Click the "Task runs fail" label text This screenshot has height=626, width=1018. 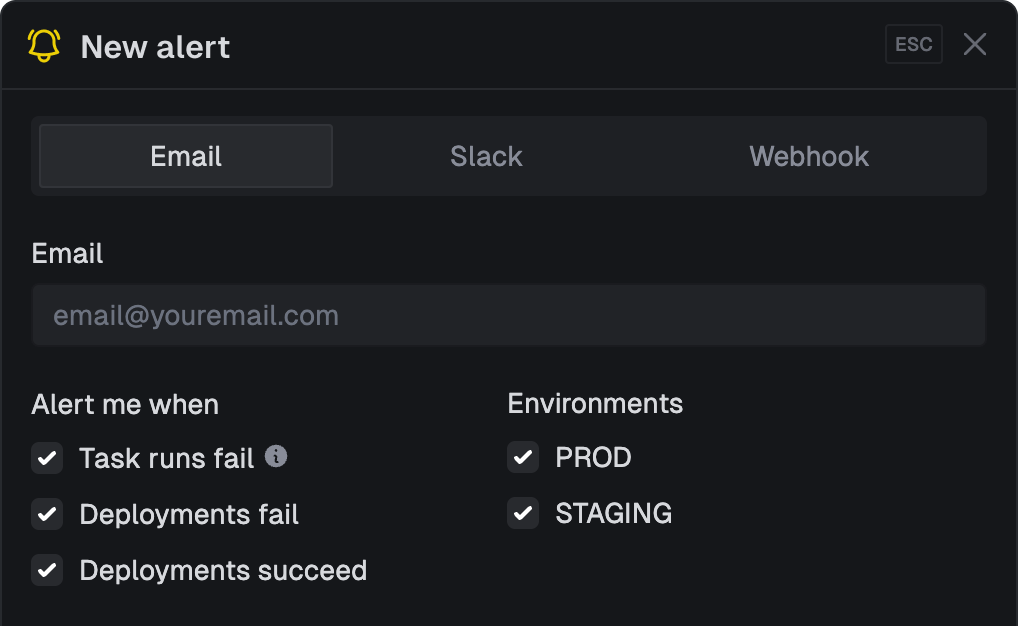tap(167, 458)
